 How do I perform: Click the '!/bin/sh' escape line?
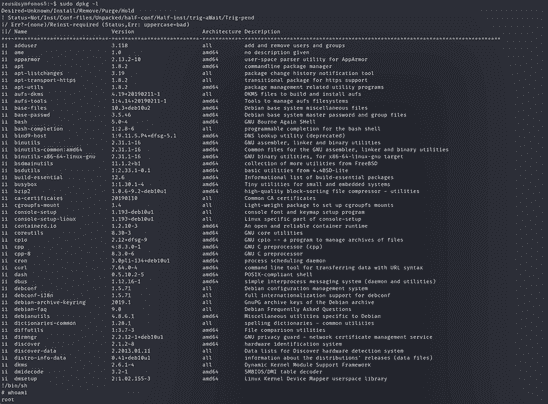pos(14,386)
